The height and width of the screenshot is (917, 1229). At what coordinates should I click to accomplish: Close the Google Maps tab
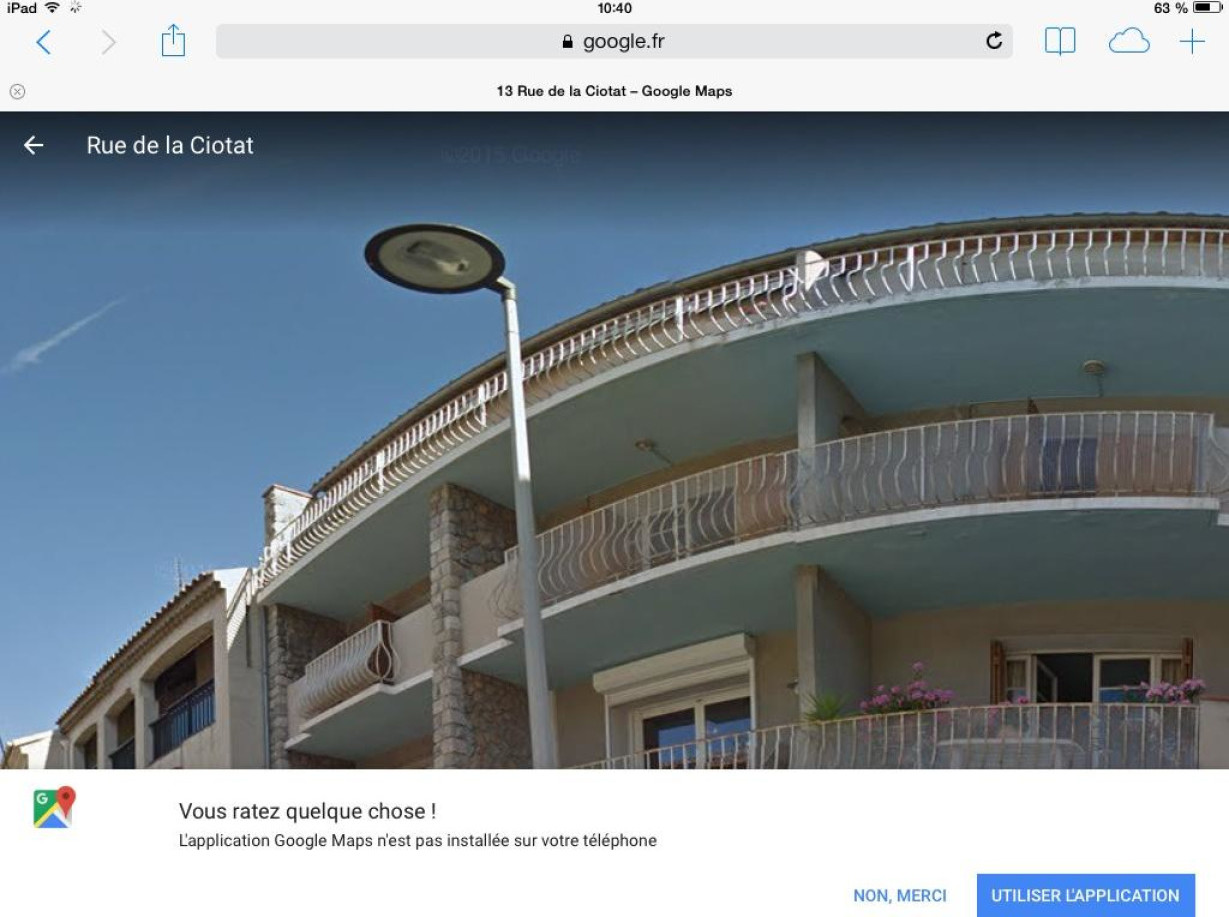[17, 91]
